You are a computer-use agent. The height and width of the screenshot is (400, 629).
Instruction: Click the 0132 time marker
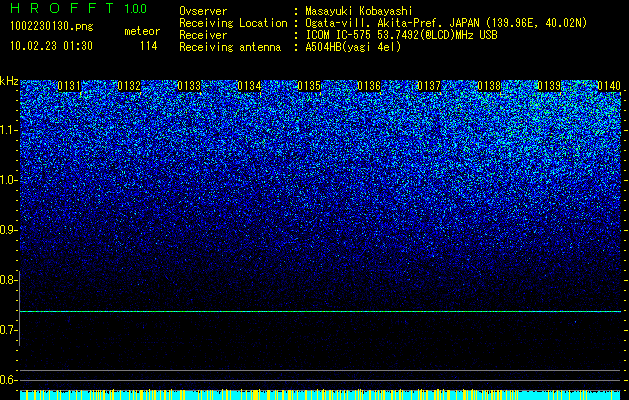(x=129, y=86)
